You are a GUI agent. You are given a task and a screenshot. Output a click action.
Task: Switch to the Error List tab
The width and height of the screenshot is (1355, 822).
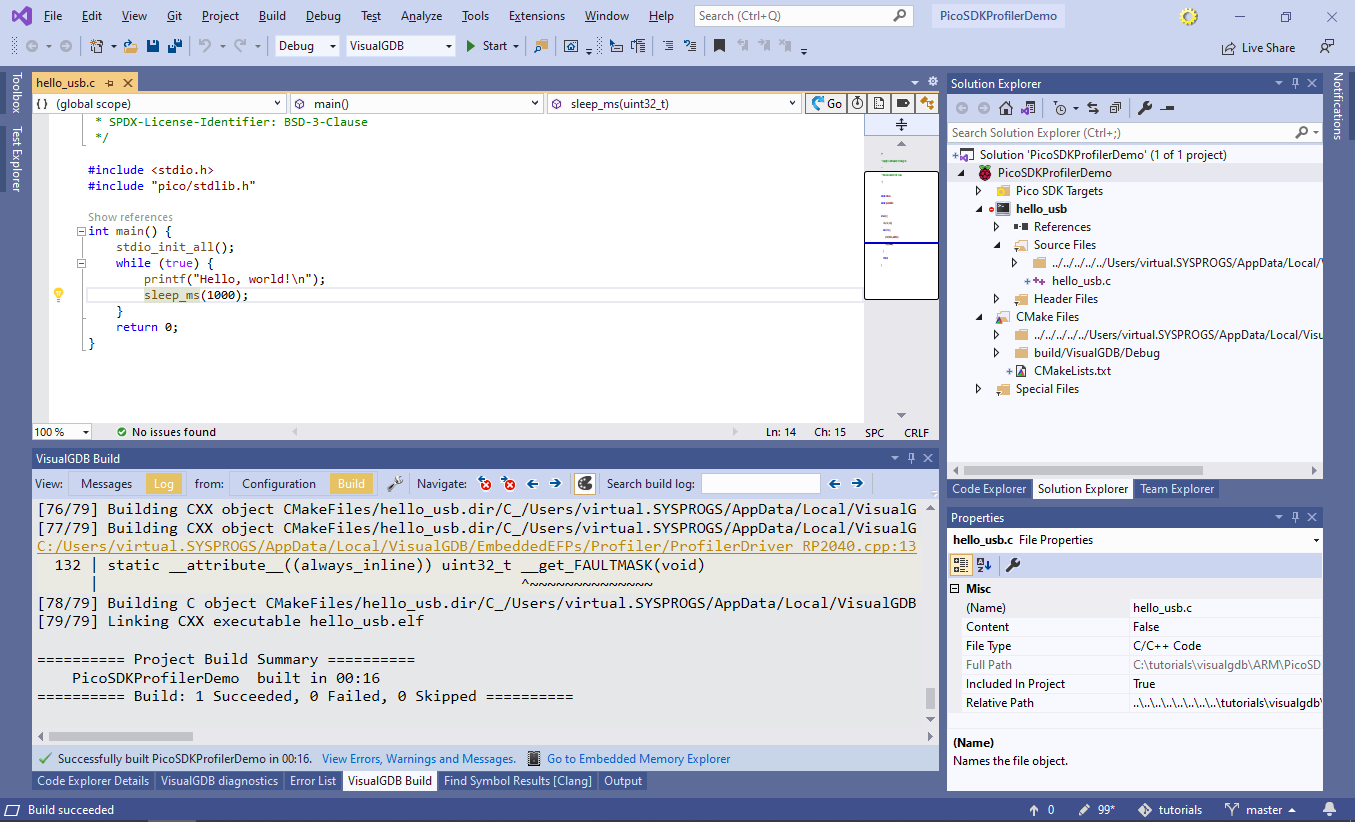click(x=313, y=781)
